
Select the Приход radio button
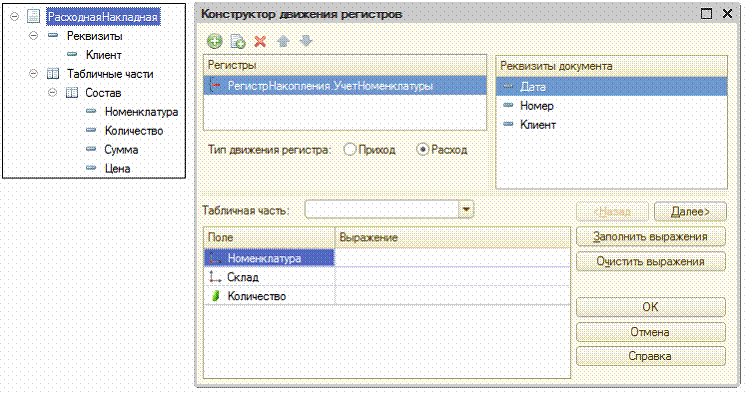pyautogui.click(x=350, y=149)
